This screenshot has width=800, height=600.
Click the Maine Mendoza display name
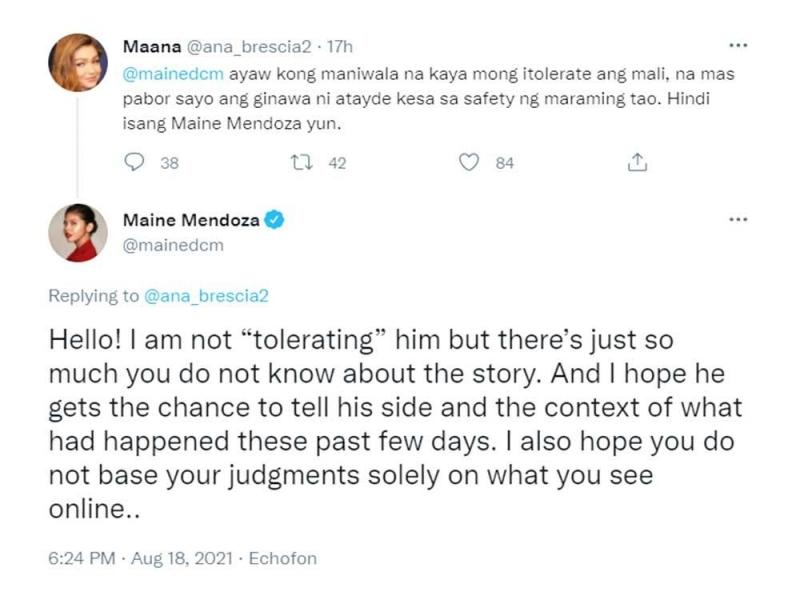(x=190, y=220)
